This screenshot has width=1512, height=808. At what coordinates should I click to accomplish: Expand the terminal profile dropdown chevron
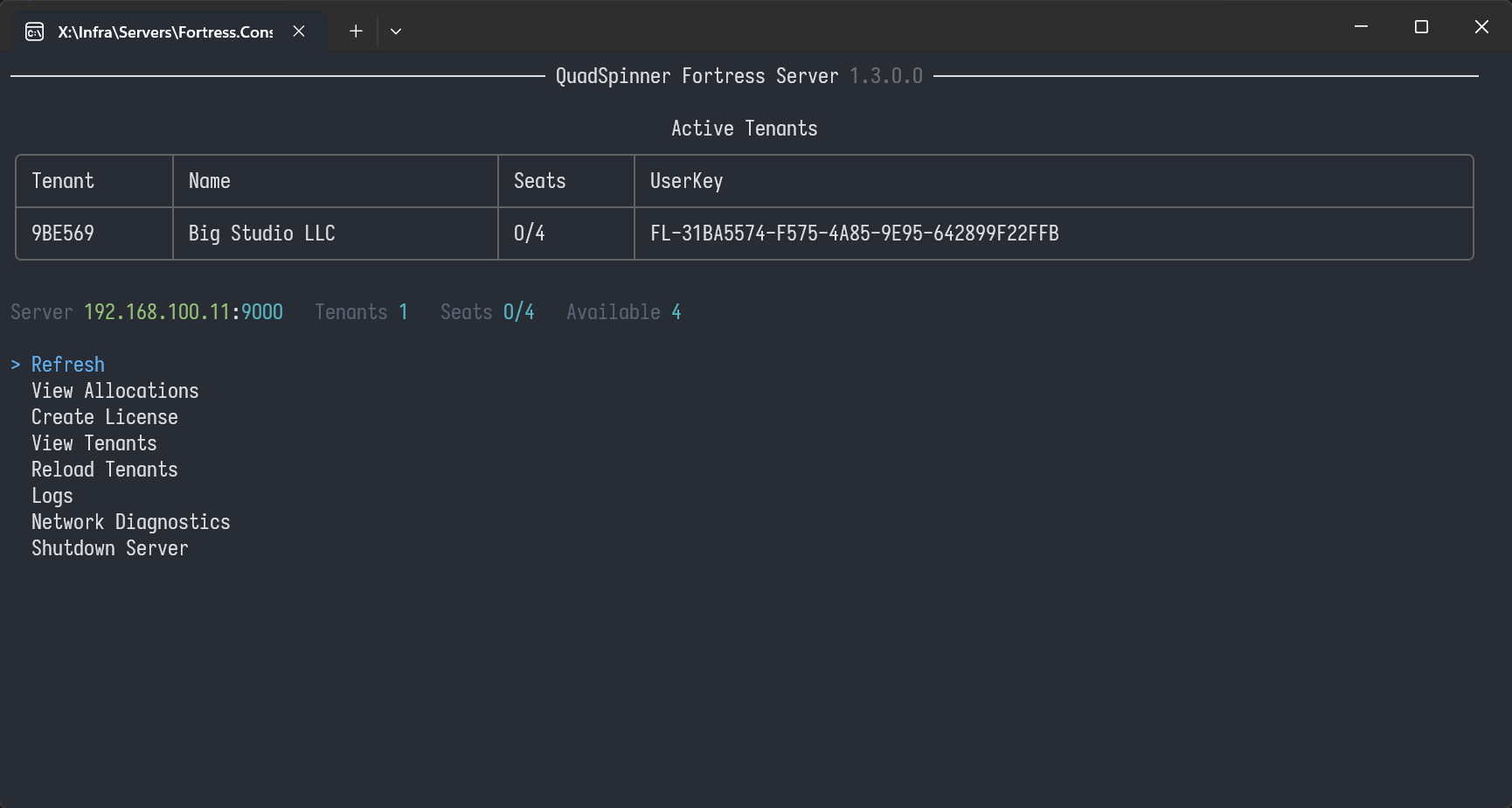tap(396, 31)
